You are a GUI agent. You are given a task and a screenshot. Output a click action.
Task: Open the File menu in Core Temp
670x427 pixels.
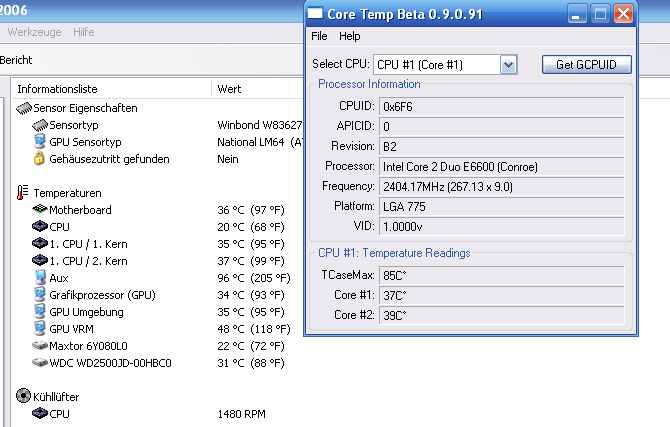point(319,36)
